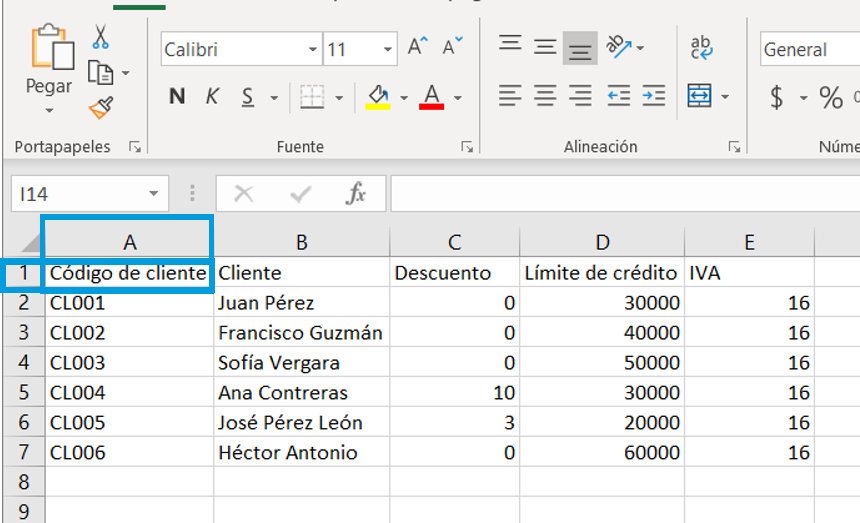Open the font name Calibri dropdown

[x=313, y=49]
